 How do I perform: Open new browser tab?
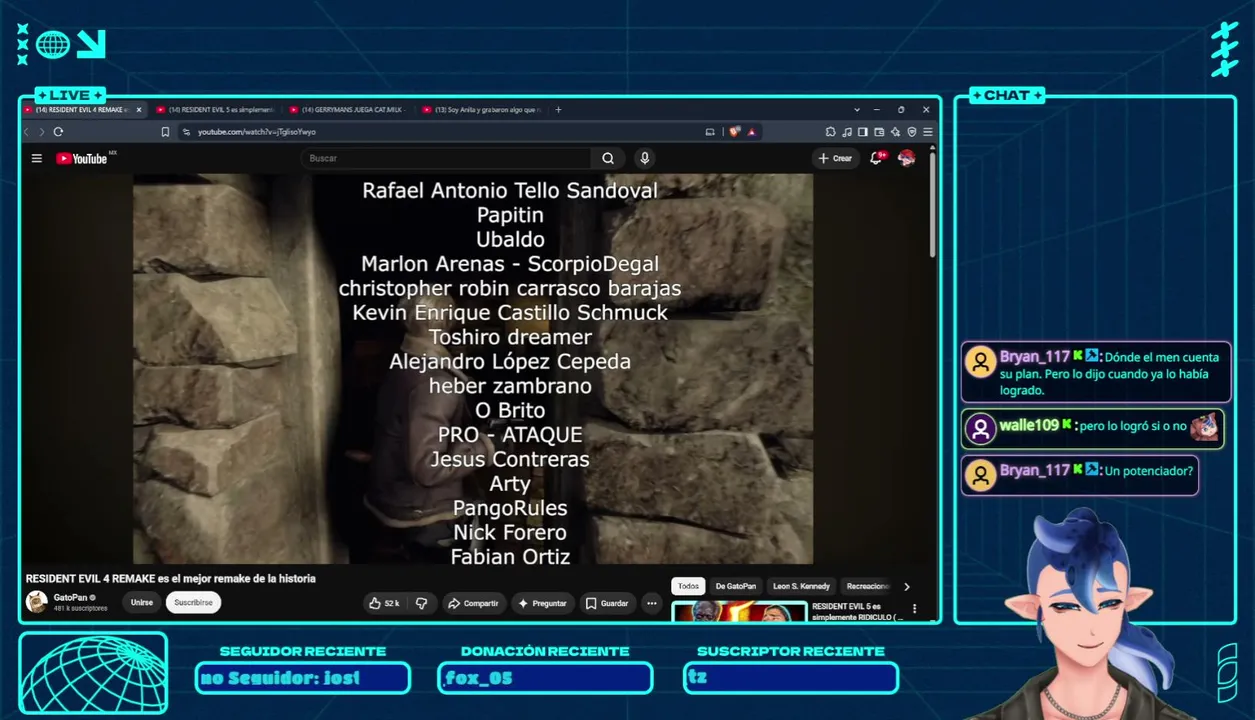[x=558, y=109]
